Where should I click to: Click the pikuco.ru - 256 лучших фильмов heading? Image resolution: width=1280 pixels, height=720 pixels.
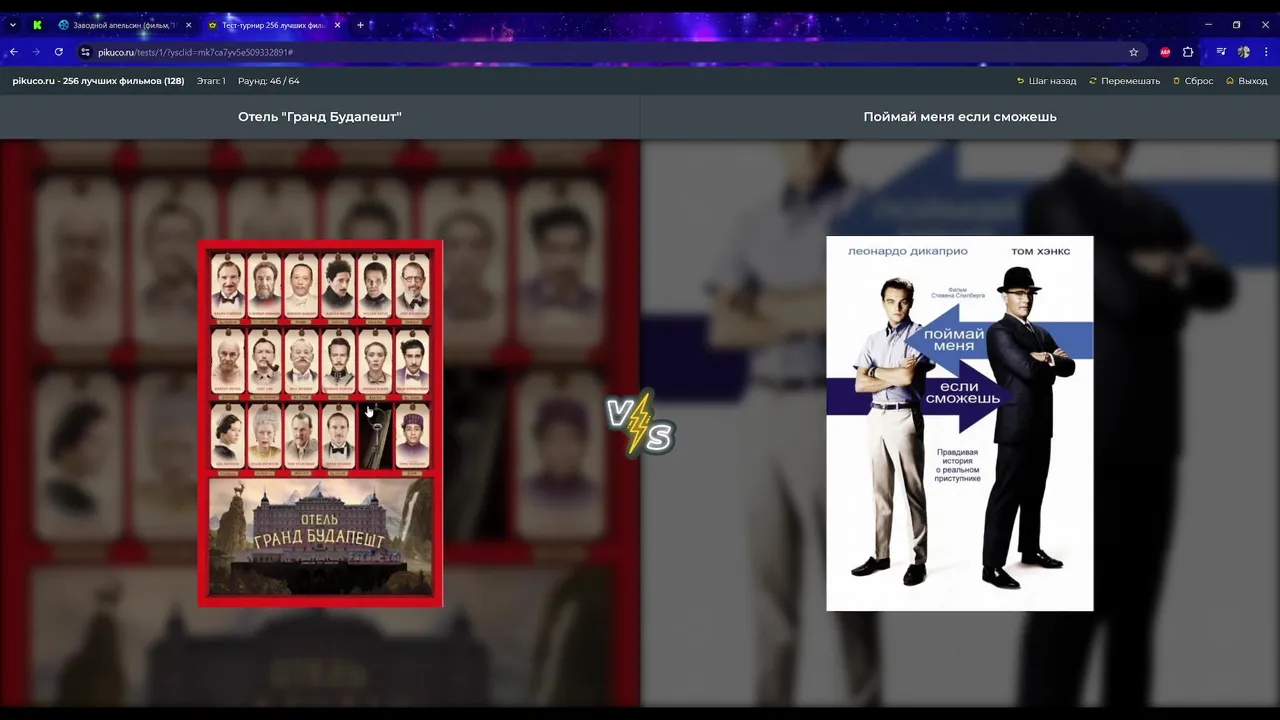pos(98,81)
